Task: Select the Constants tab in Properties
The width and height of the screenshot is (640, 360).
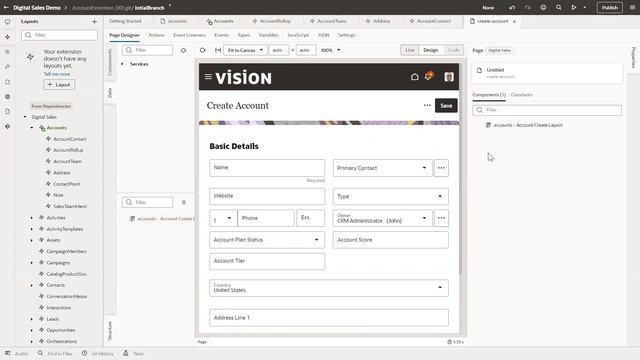Action: coord(522,95)
